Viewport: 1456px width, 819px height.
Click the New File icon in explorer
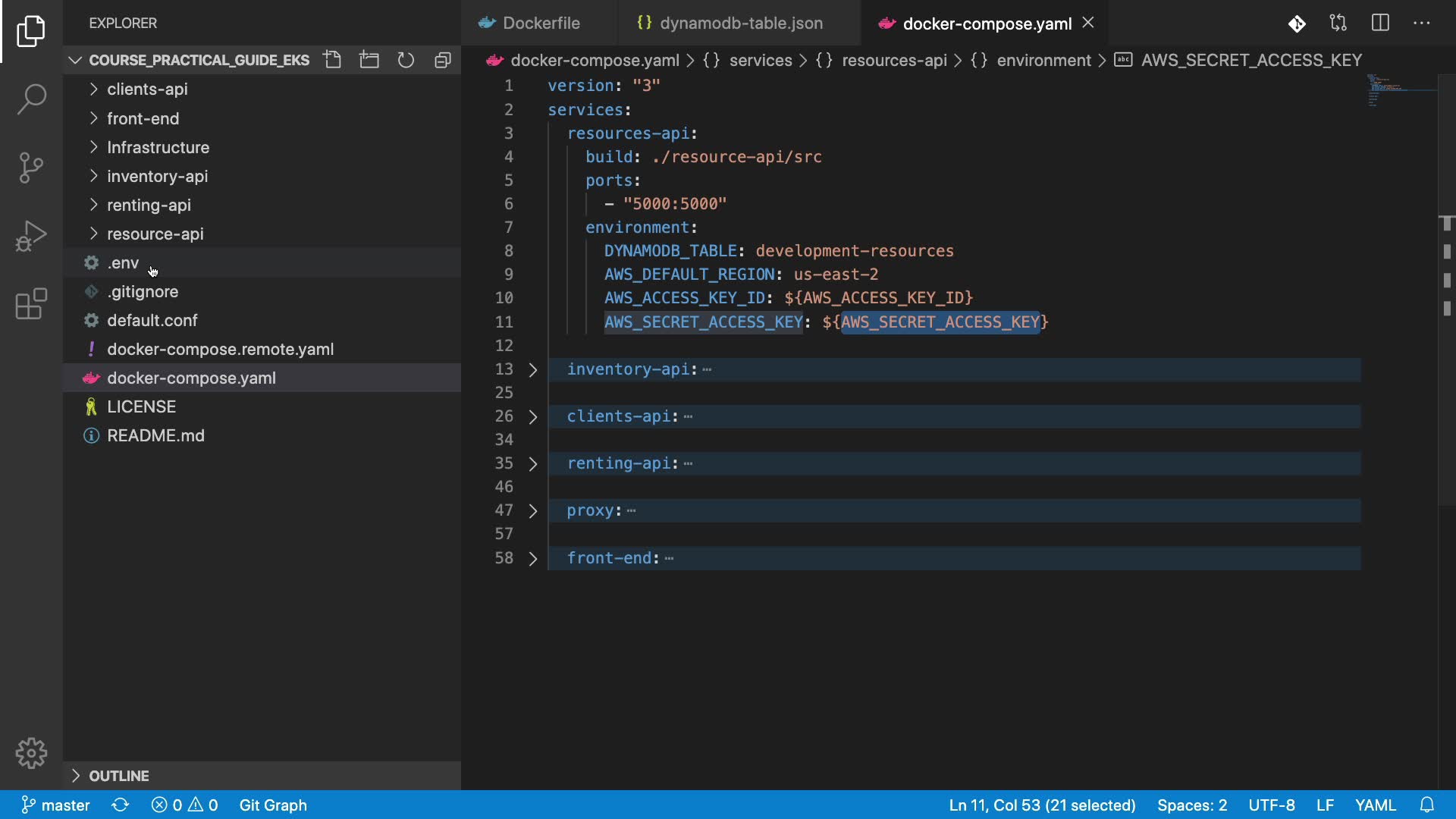point(332,60)
